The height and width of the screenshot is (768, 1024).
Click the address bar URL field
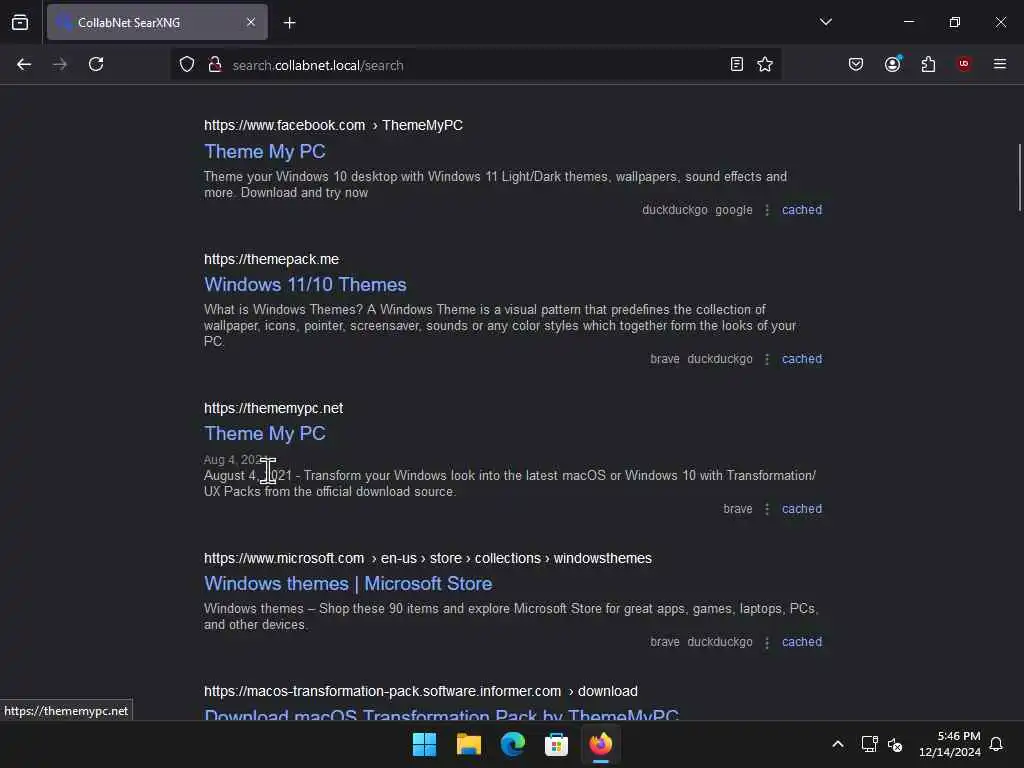[x=477, y=65]
